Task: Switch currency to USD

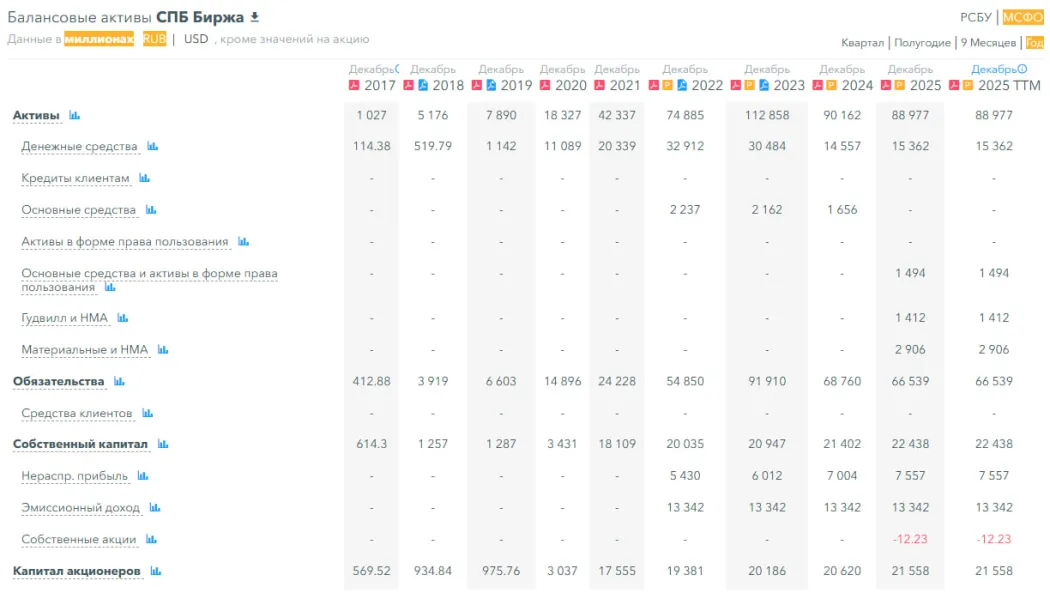Action: pyautogui.click(x=196, y=39)
